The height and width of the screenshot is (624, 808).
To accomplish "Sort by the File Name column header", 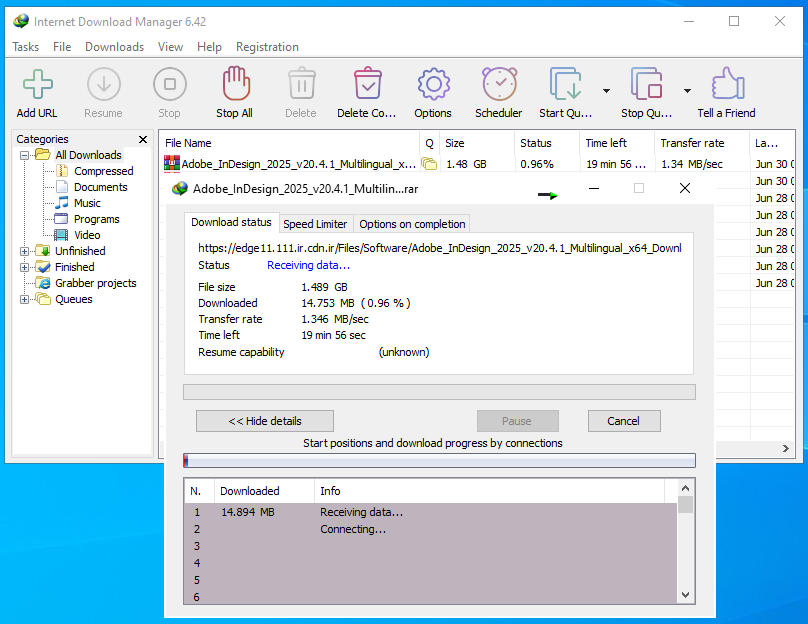I will 289,143.
